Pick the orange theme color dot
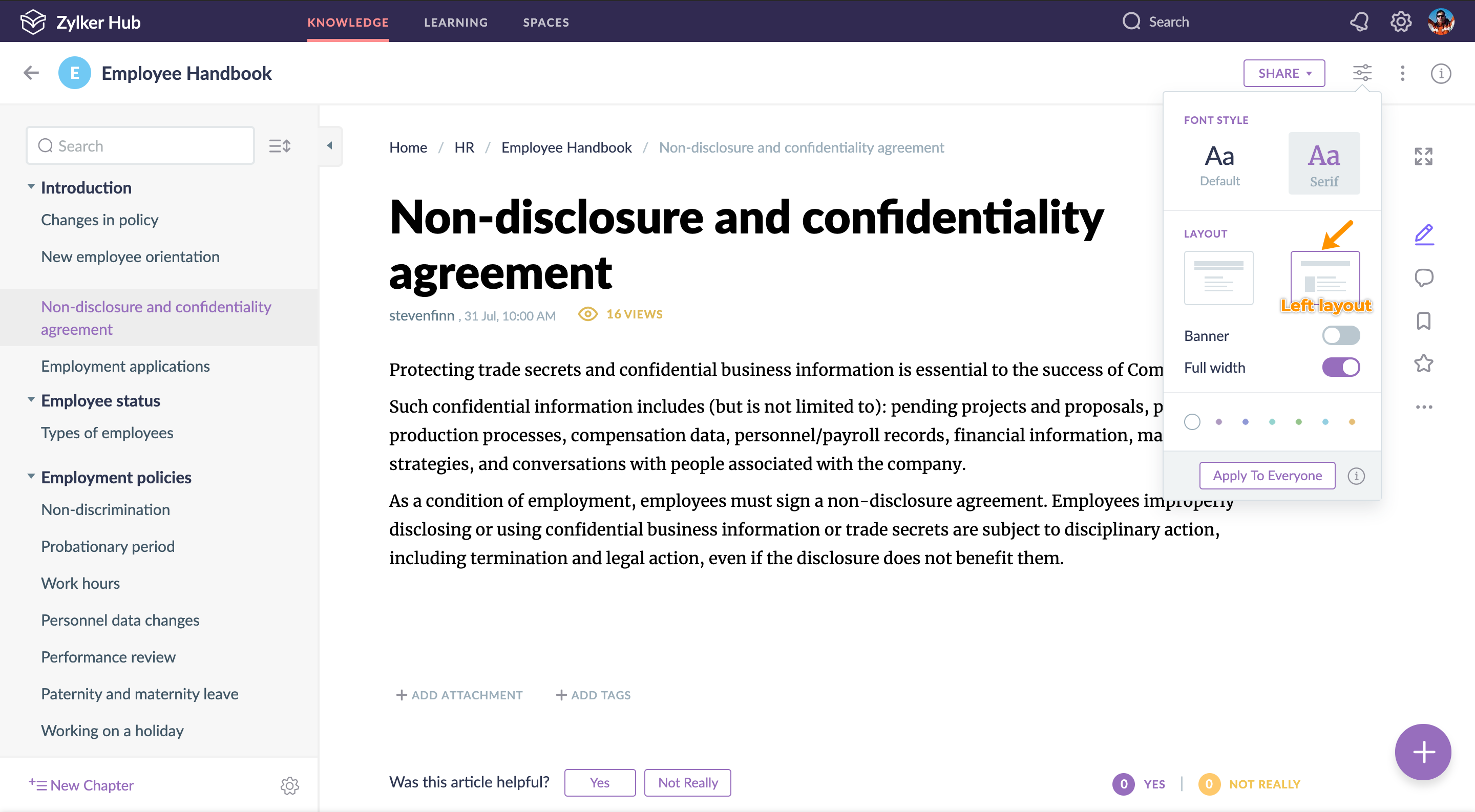This screenshot has width=1475, height=812. pos(1352,422)
